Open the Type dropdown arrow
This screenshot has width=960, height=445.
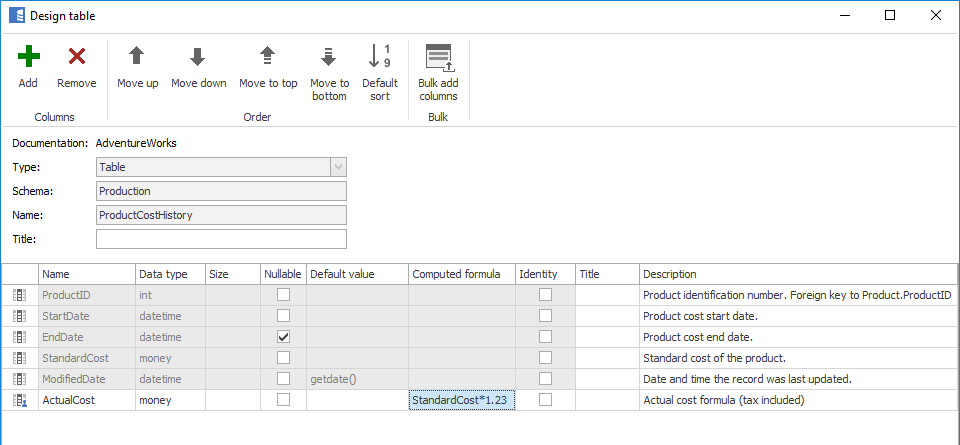[x=338, y=167]
